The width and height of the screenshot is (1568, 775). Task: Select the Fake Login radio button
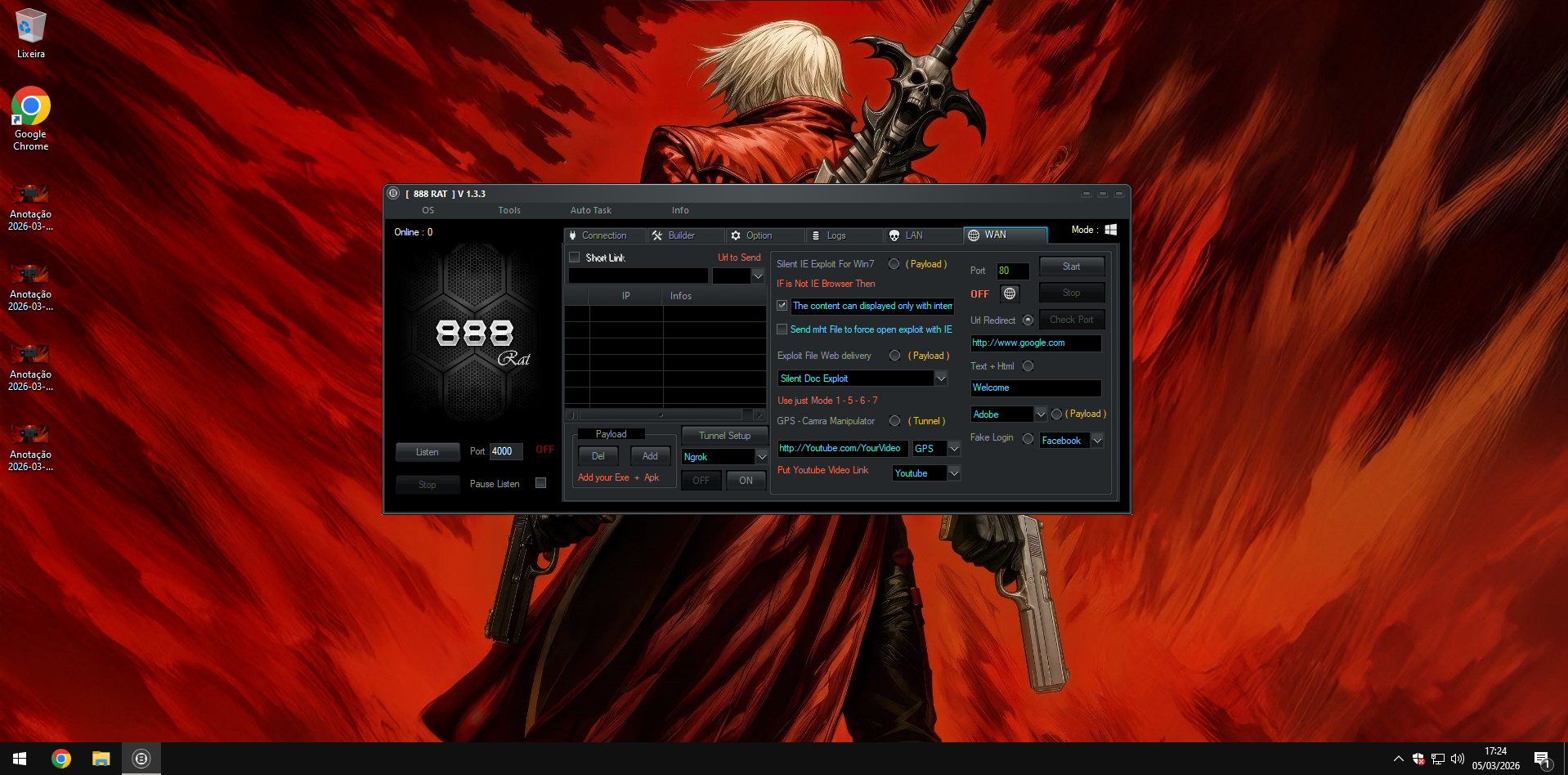[x=1028, y=439]
